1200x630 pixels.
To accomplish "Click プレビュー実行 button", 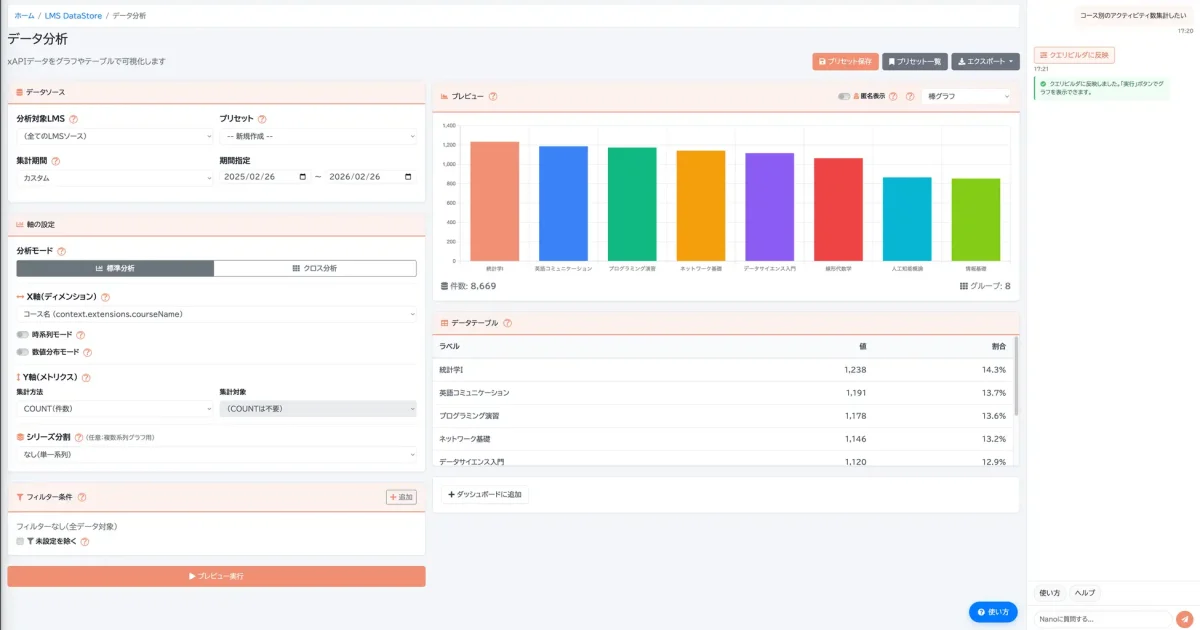I will [x=216, y=576].
